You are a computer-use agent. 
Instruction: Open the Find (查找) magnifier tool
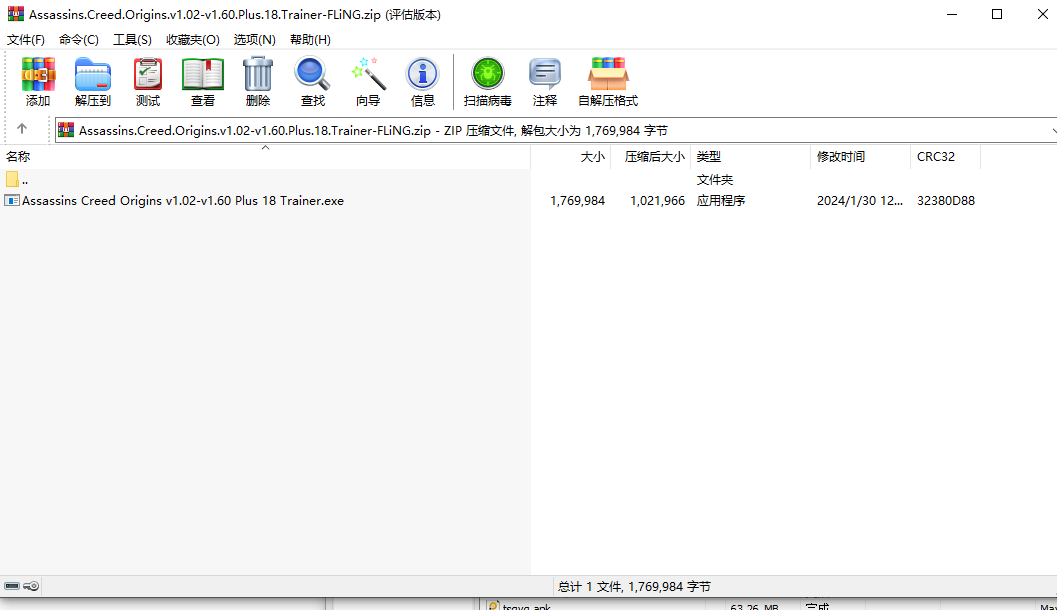(312, 81)
